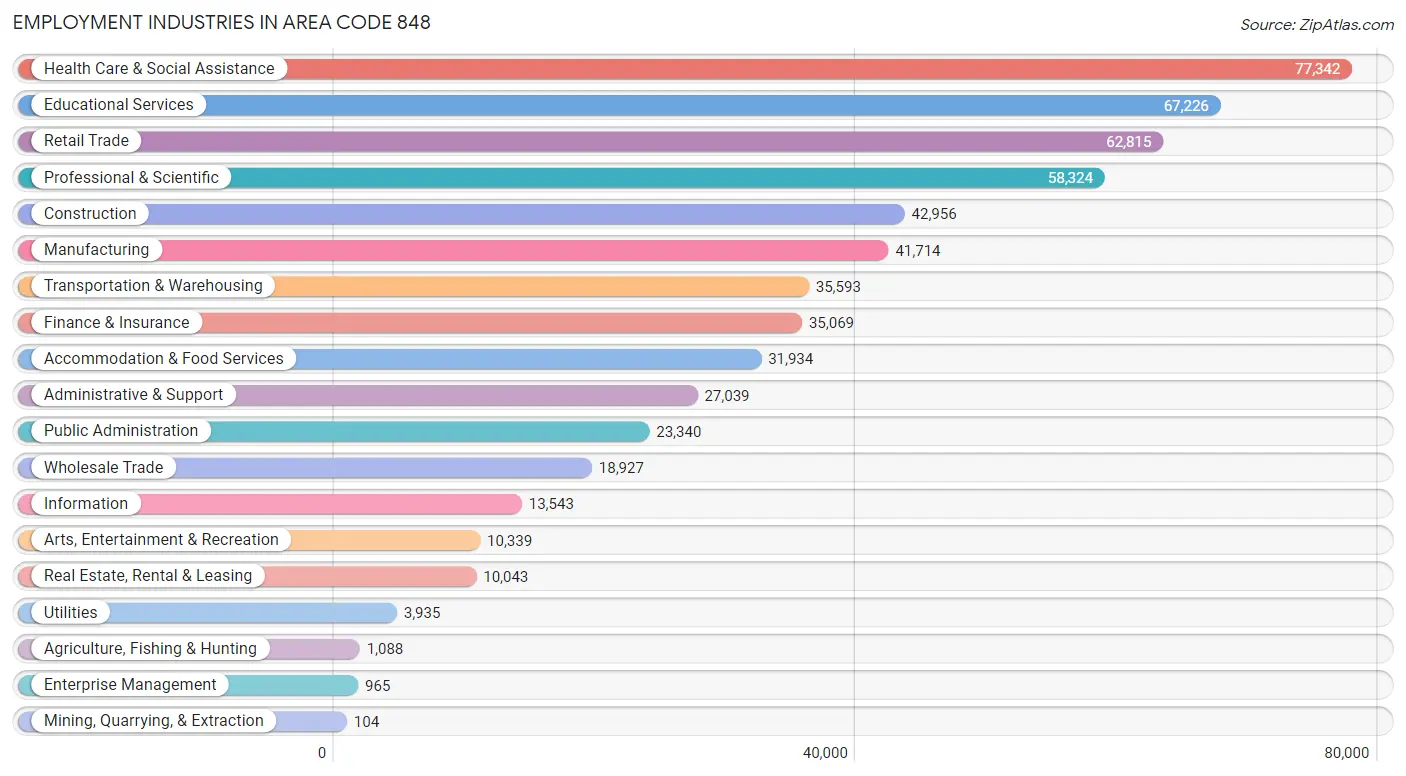1406x776 pixels.
Task: Click the Health Care & Social Assistance label
Action: (159, 68)
